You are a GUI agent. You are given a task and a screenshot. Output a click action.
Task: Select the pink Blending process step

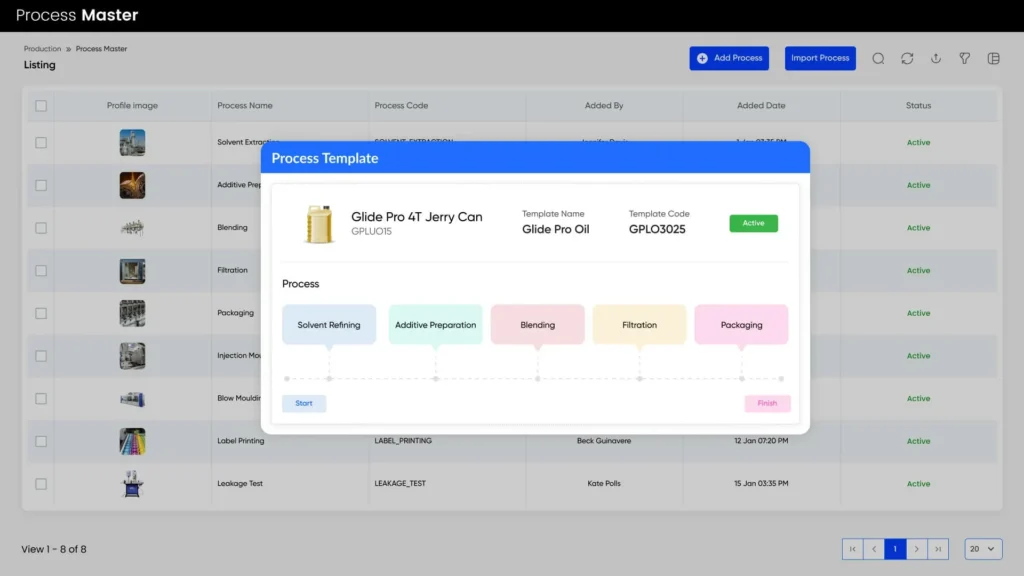pos(538,325)
